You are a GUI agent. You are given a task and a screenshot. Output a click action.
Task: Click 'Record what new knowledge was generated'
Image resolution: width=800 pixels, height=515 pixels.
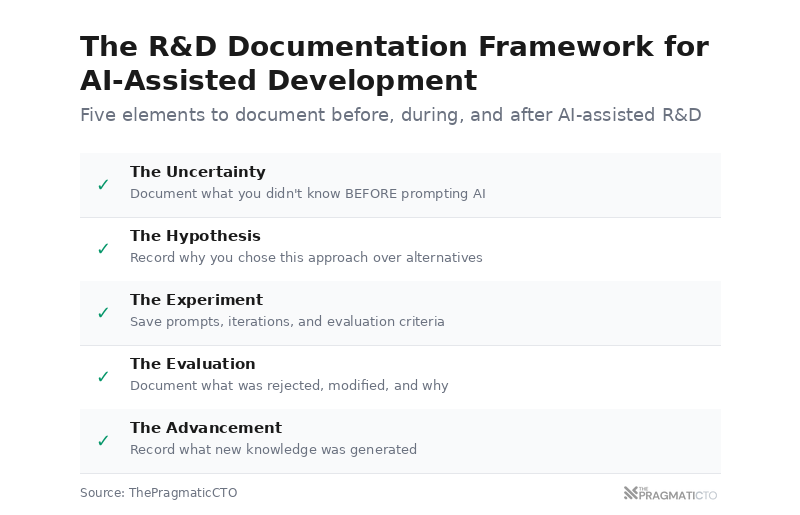(273, 450)
